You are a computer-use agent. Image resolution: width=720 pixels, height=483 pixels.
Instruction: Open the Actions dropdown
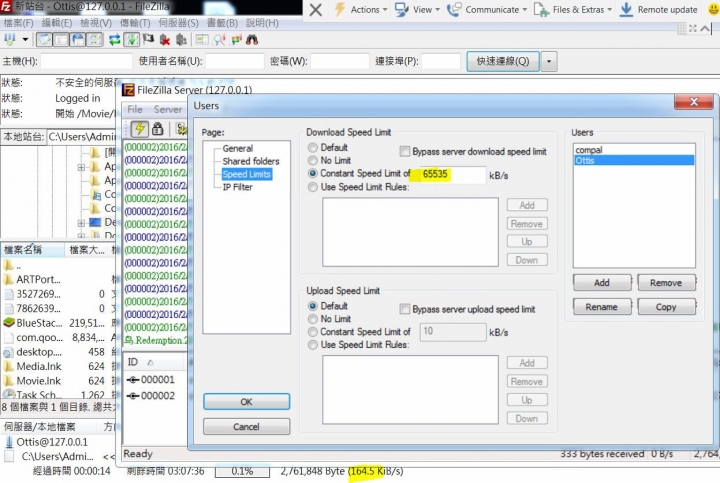[360, 10]
